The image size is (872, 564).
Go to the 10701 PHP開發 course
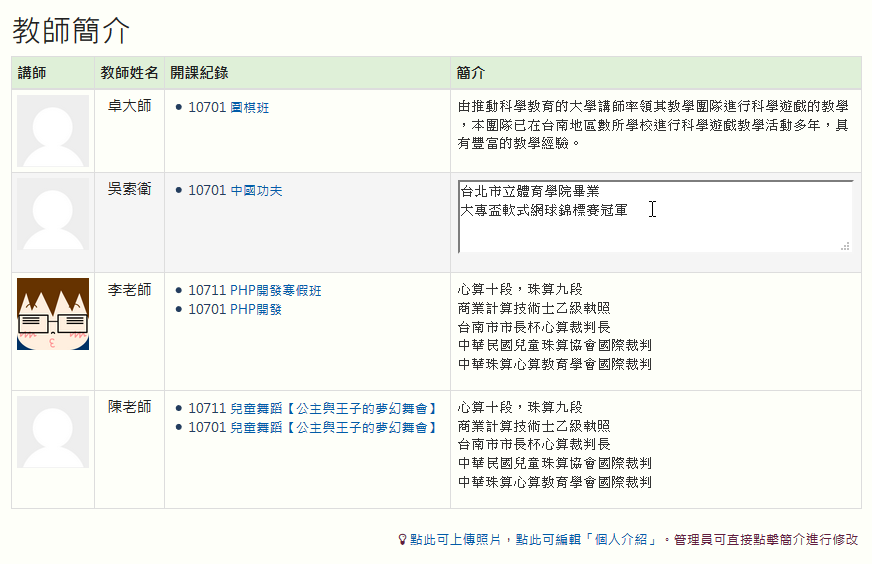[235, 310]
